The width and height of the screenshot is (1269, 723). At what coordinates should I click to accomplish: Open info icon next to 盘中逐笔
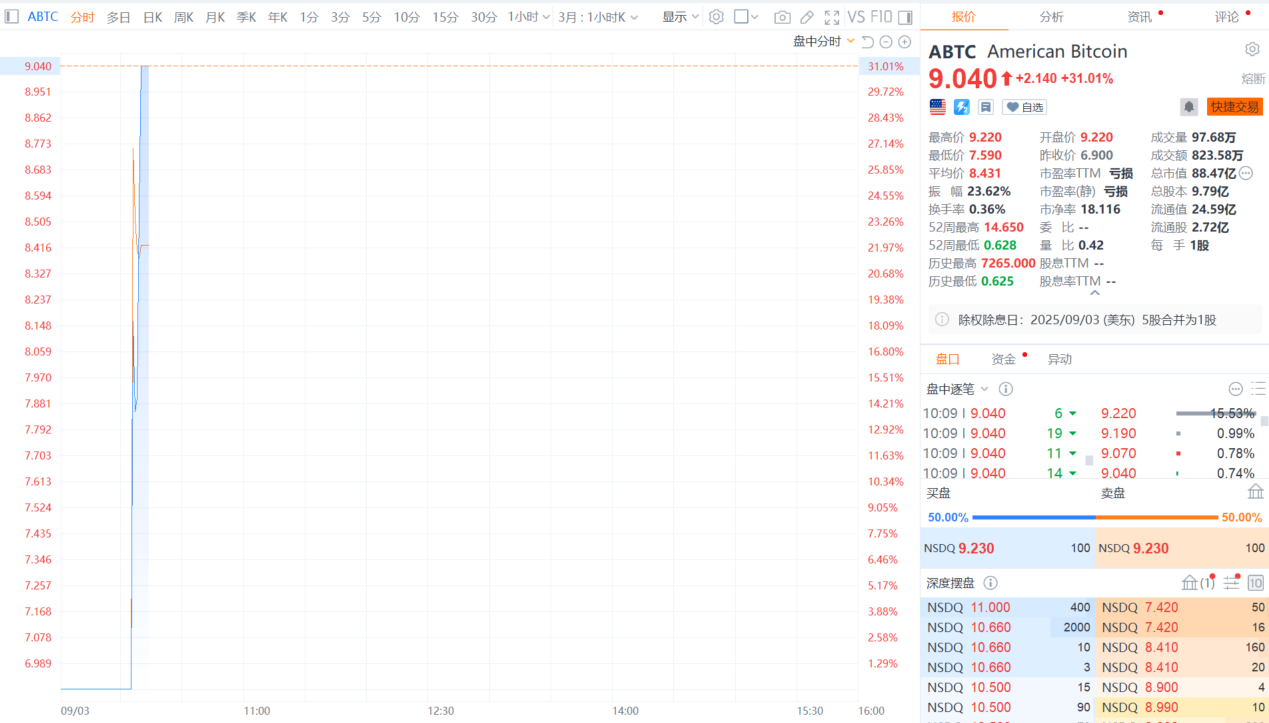1006,389
